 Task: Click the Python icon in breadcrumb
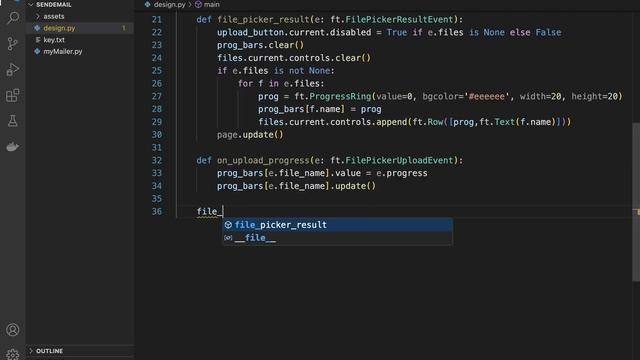(x=147, y=4)
